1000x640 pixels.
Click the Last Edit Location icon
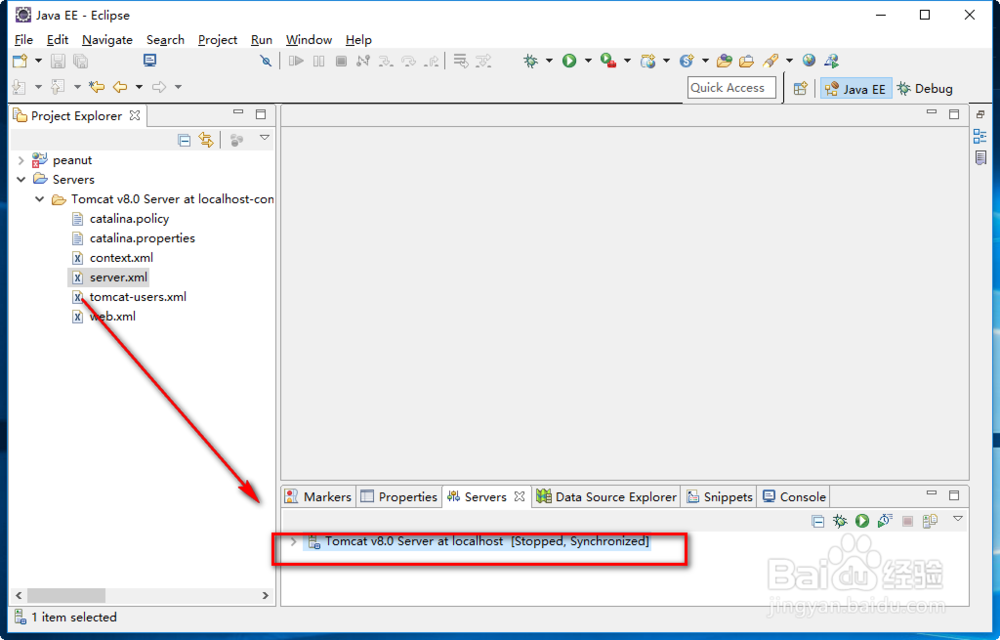coord(97,87)
